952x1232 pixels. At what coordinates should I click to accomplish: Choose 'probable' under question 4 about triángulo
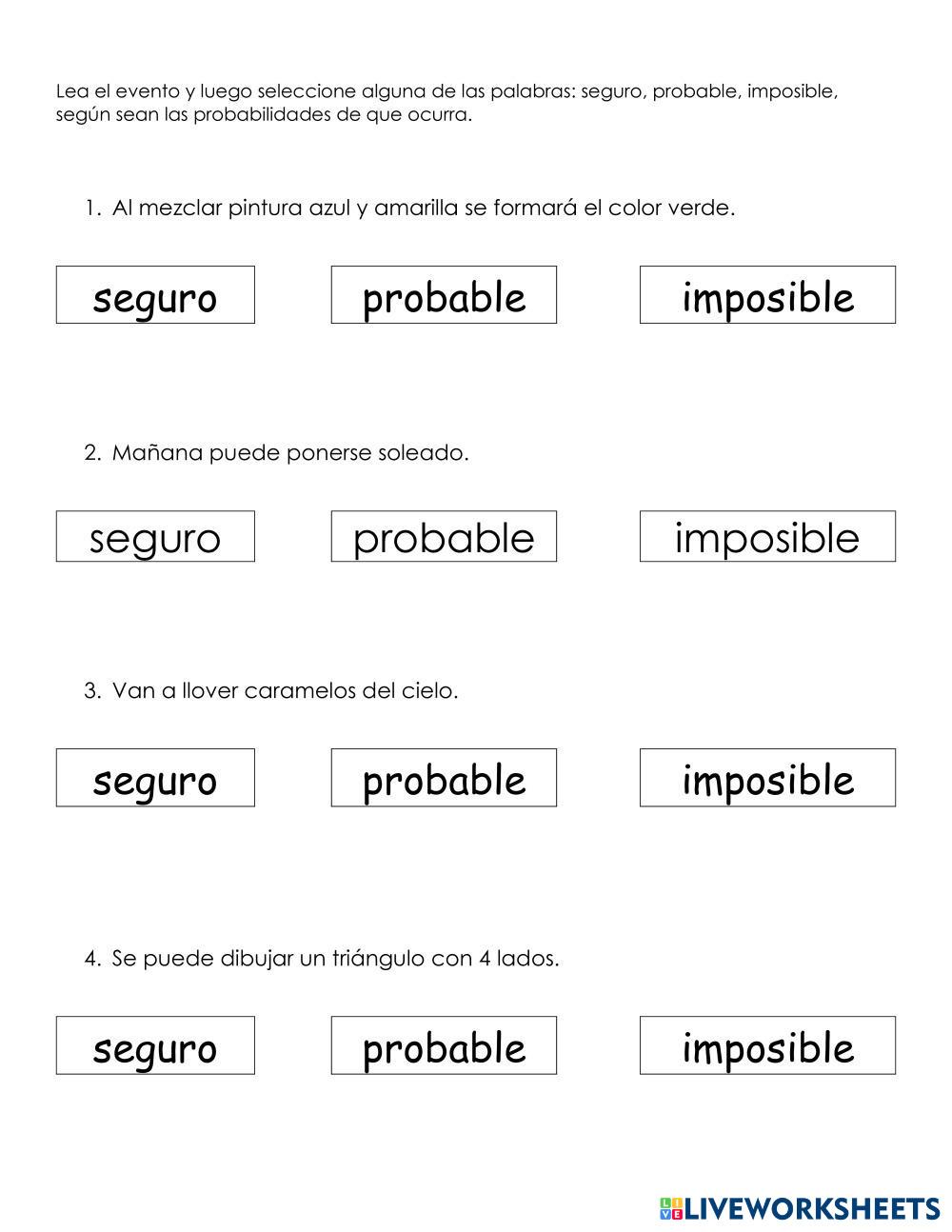click(x=444, y=1045)
